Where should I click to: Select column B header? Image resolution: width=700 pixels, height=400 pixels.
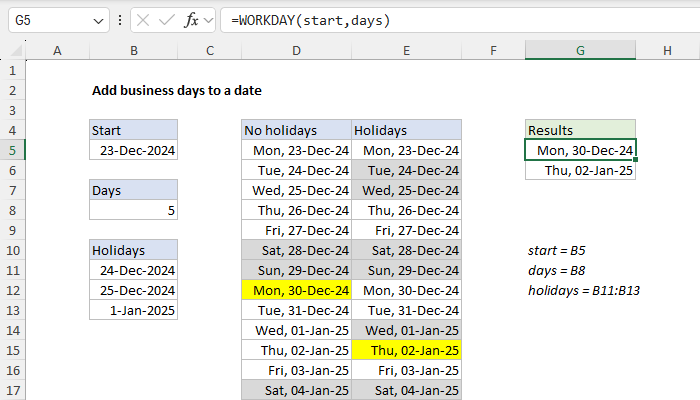click(133, 50)
